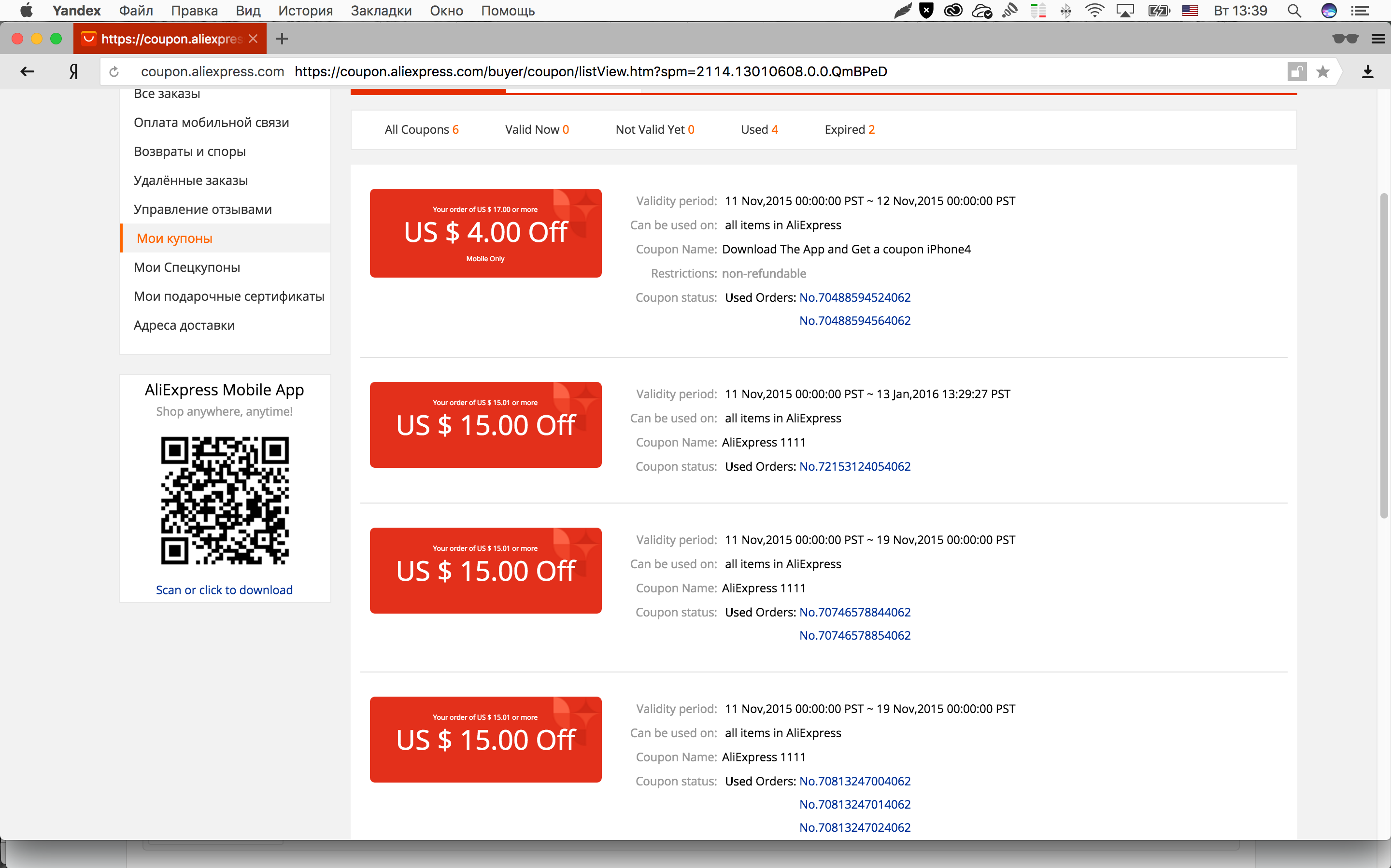Open the История menu

[306, 10]
